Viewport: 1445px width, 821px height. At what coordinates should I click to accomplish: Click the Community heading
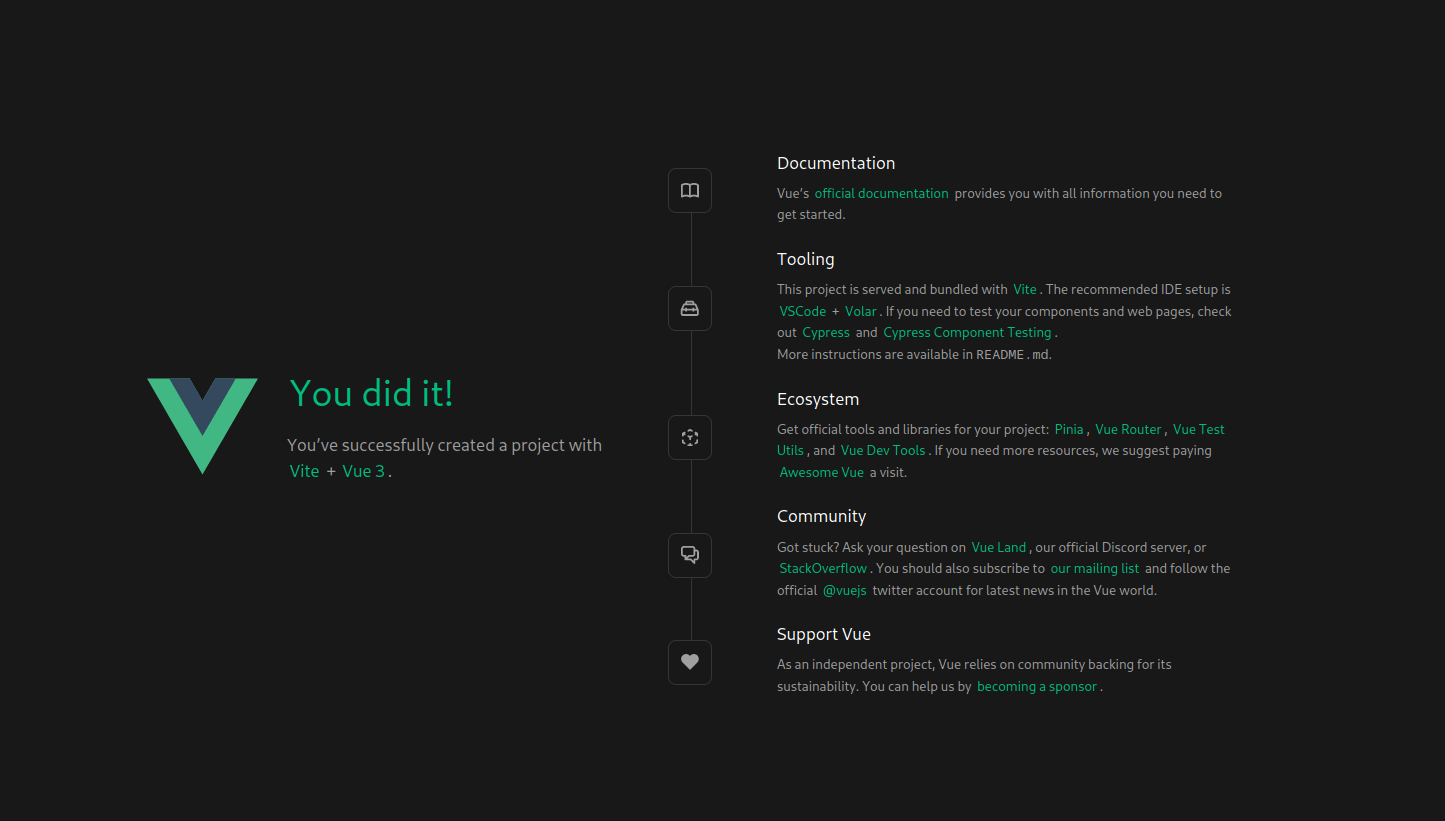pyautogui.click(x=821, y=516)
